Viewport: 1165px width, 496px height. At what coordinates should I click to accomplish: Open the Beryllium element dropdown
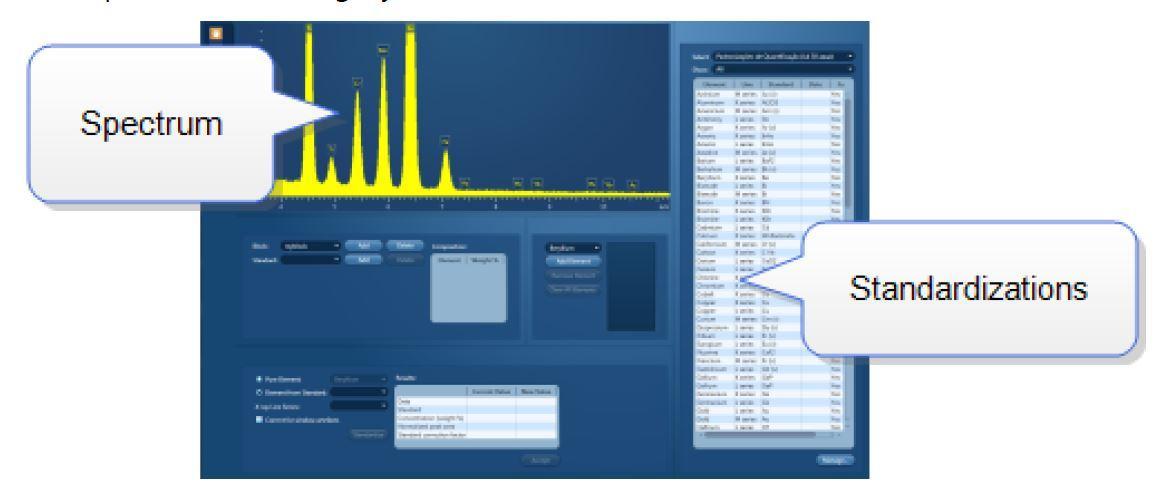[x=571, y=247]
